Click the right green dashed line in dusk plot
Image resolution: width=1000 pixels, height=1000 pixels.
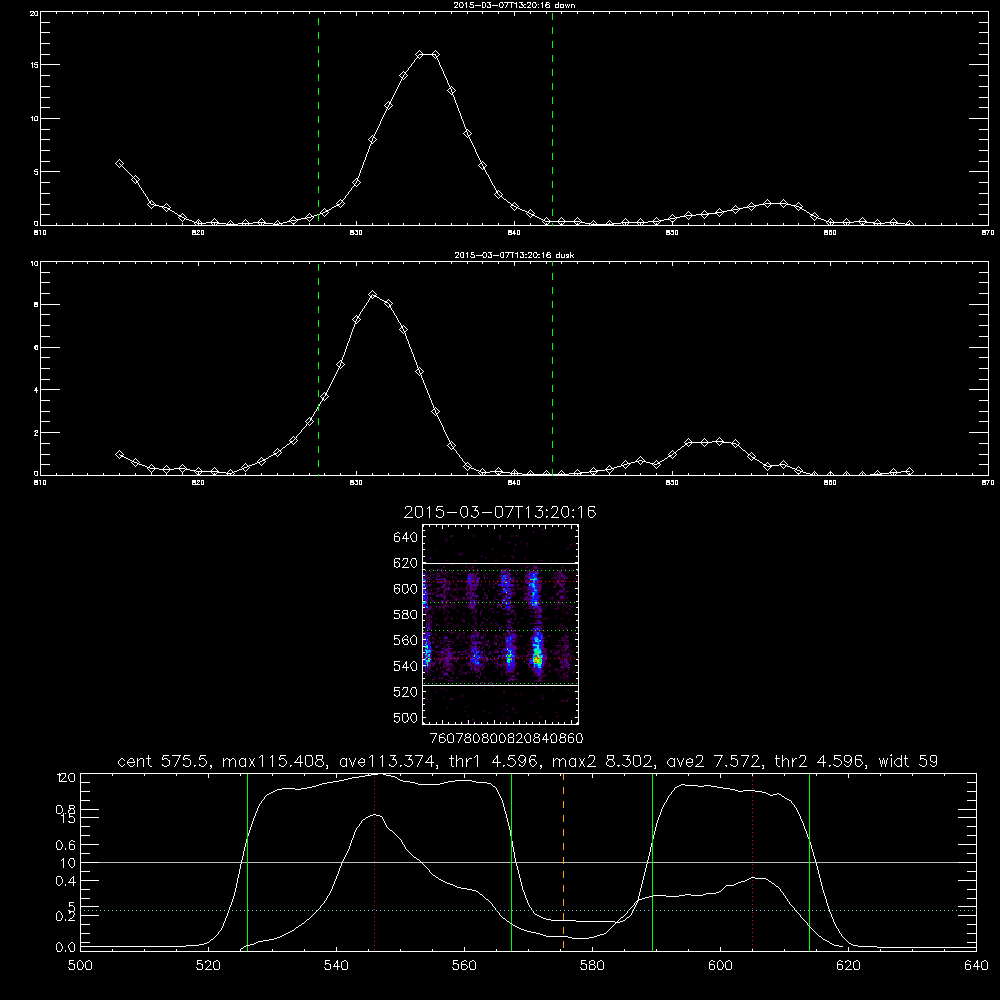click(x=552, y=369)
